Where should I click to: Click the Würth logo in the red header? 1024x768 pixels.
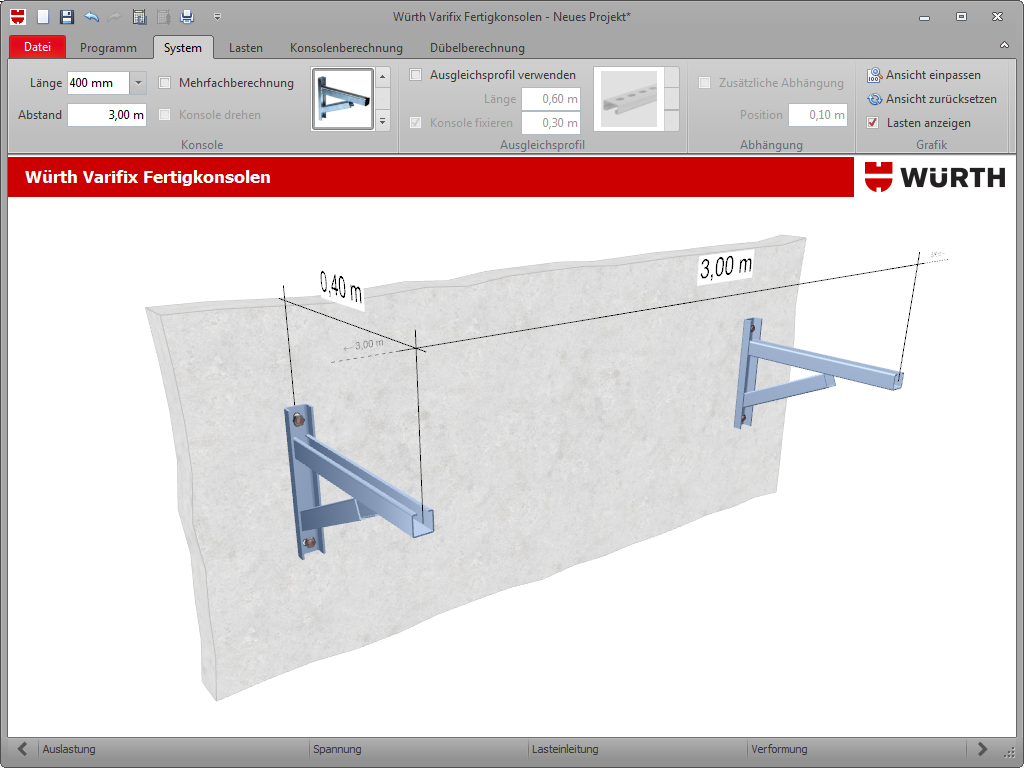coord(935,177)
